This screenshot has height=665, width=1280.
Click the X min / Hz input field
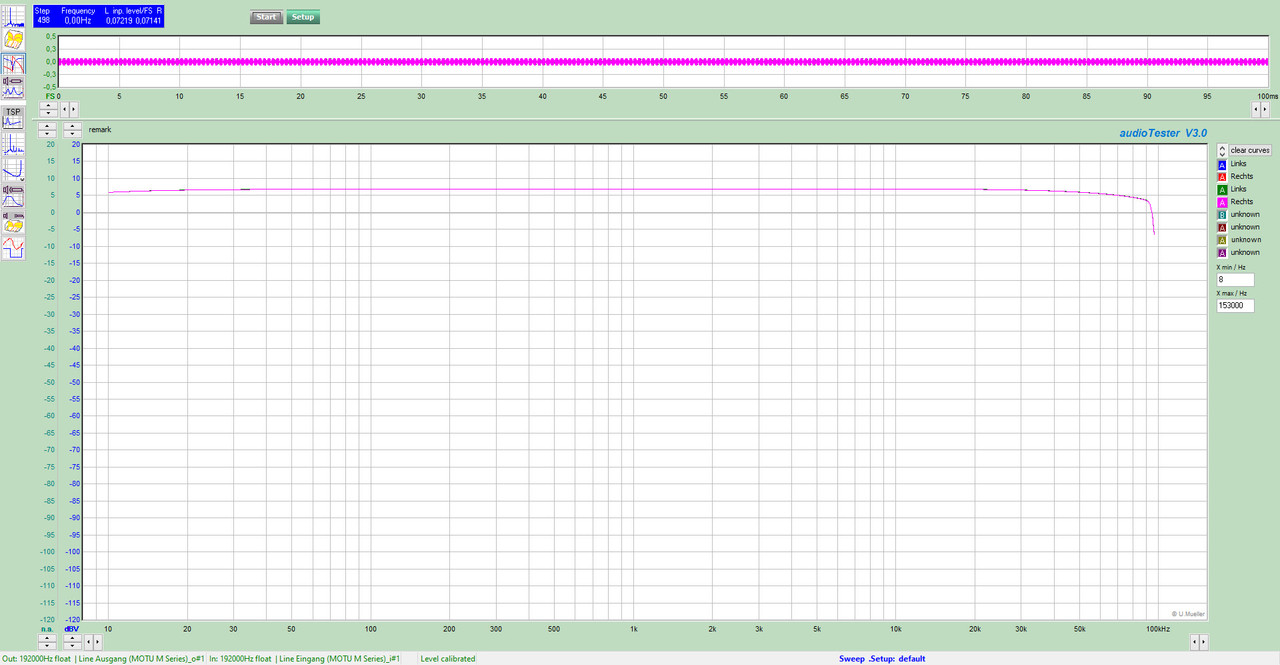click(x=1235, y=280)
